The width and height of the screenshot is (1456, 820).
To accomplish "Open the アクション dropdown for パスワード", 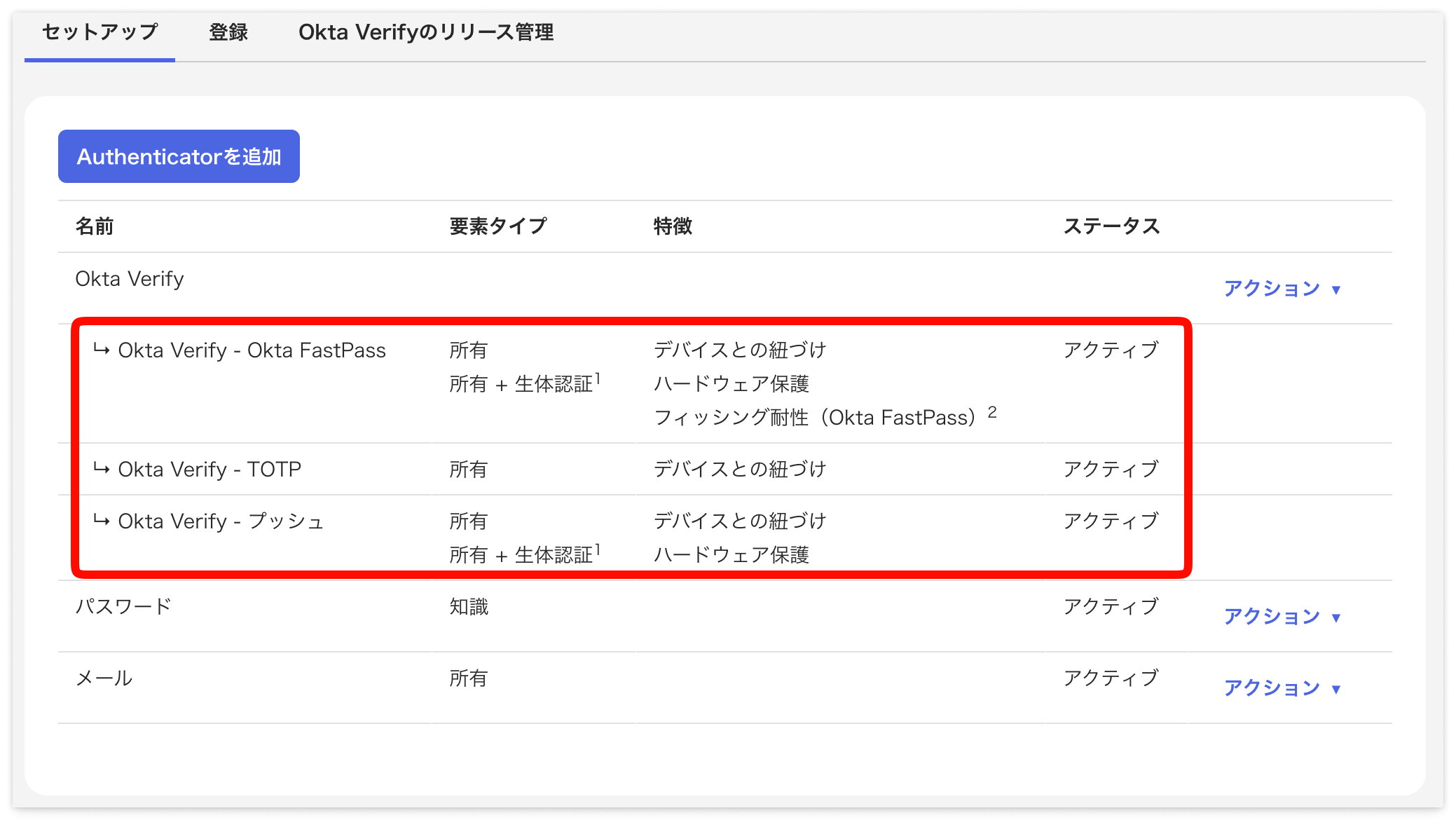I will point(1282,617).
